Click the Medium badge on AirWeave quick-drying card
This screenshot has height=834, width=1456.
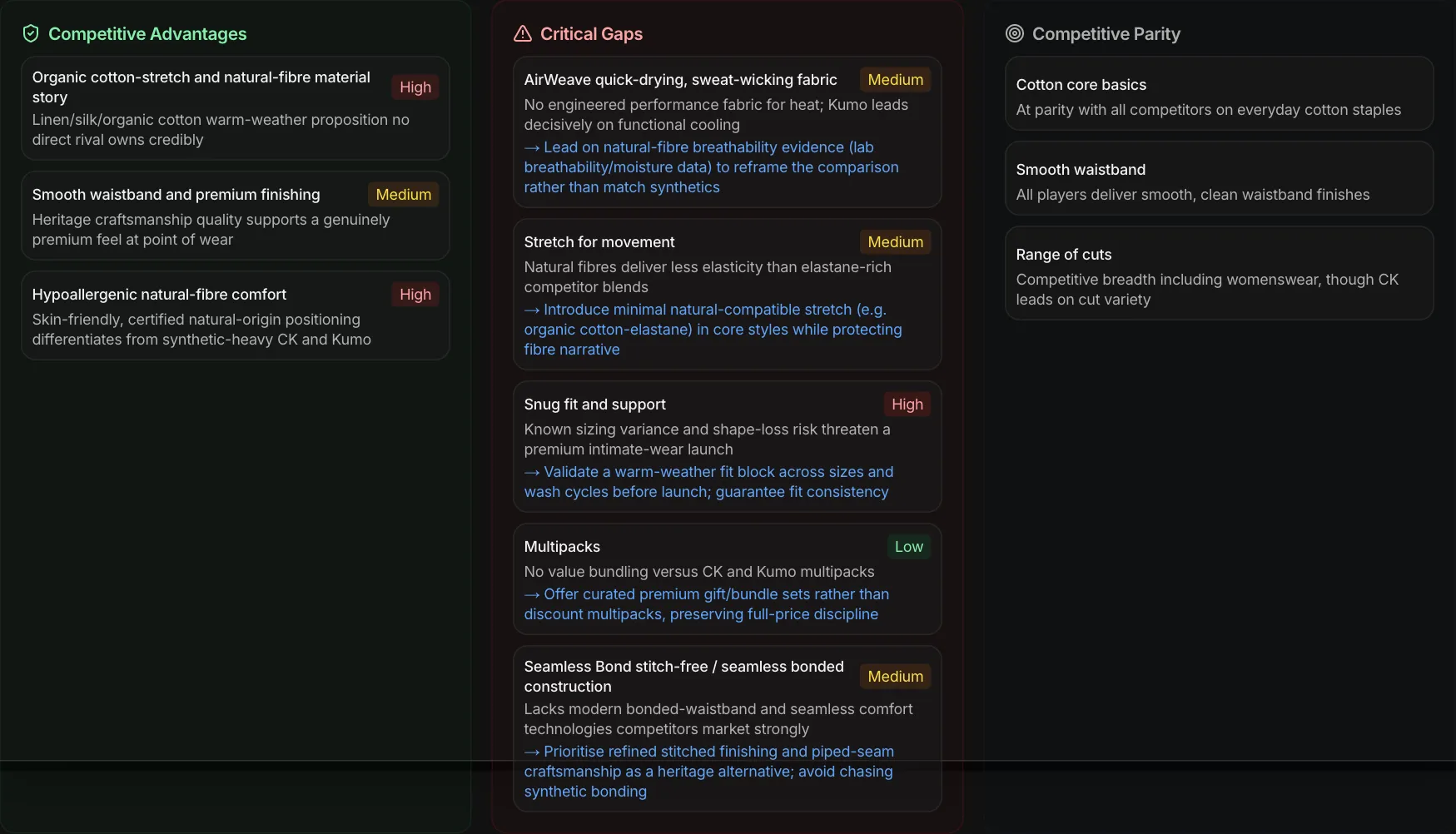pos(896,80)
